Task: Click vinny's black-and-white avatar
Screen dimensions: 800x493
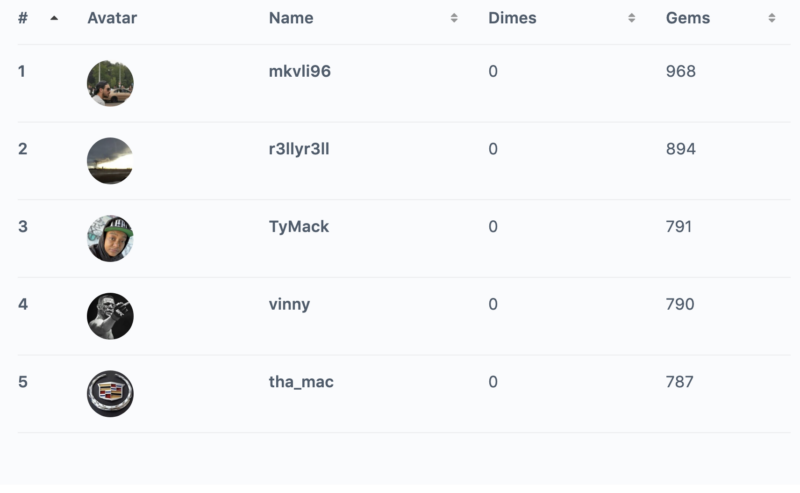Action: click(x=110, y=316)
